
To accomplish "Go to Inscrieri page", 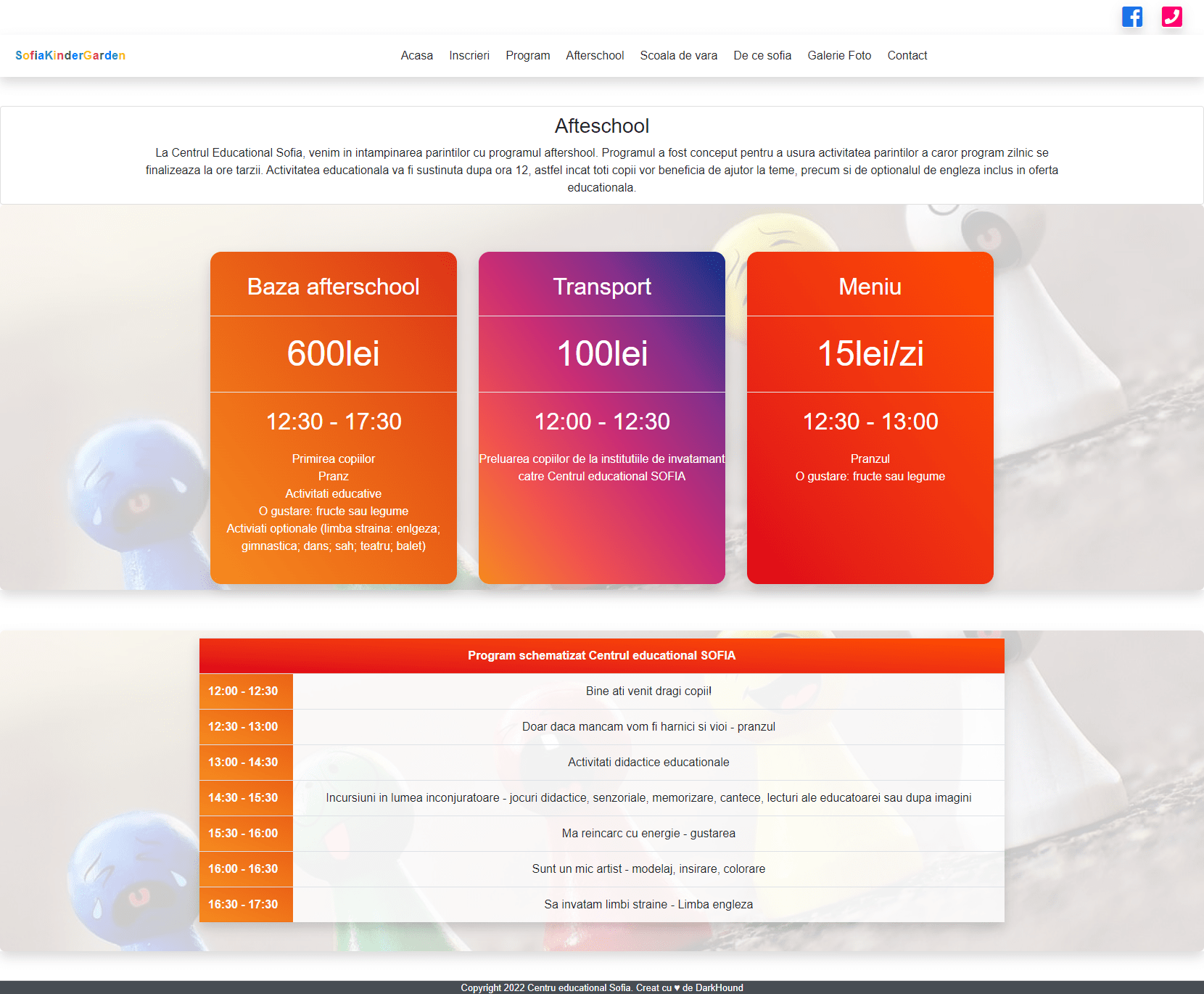I will pos(469,55).
